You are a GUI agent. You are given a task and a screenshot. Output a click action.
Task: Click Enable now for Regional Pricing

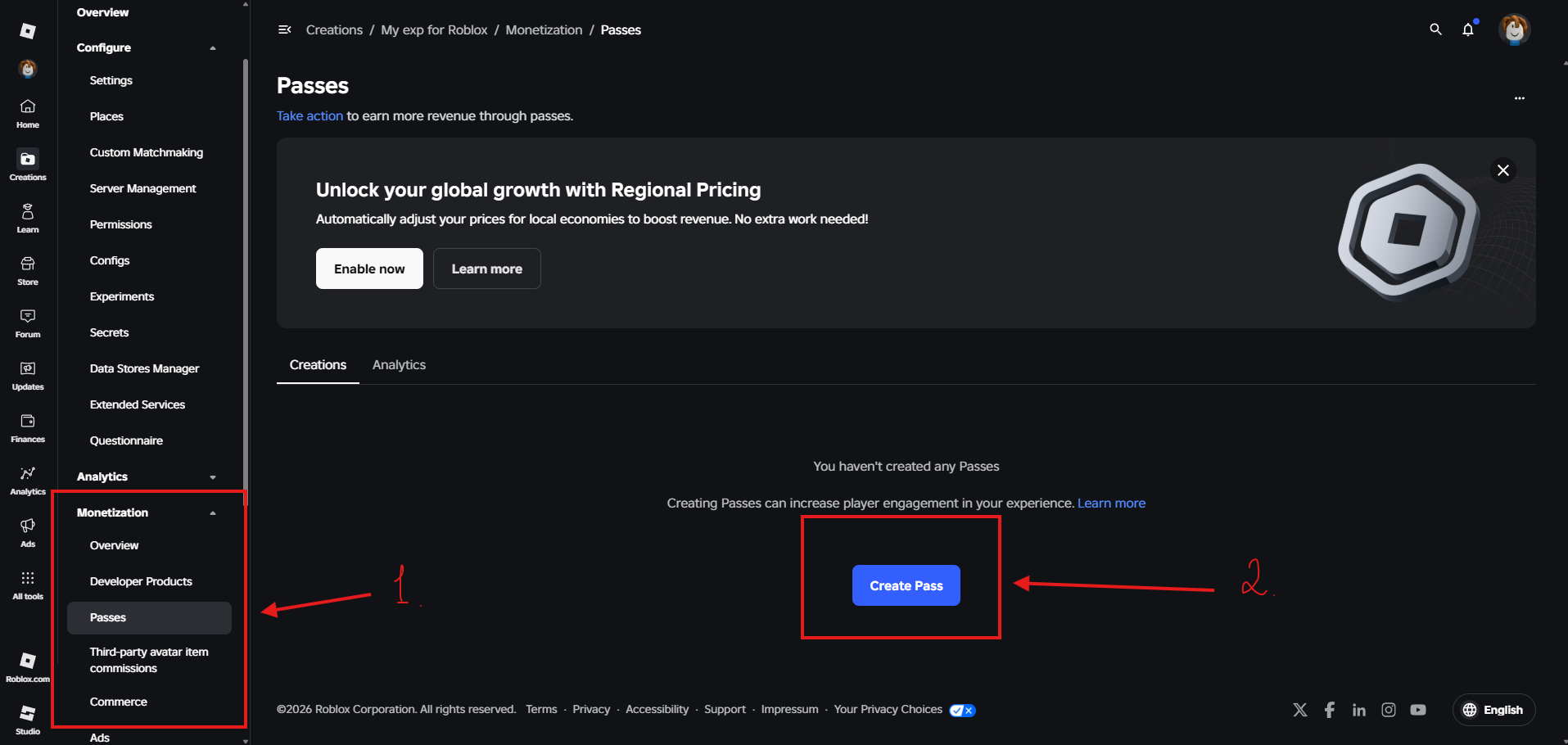369,269
